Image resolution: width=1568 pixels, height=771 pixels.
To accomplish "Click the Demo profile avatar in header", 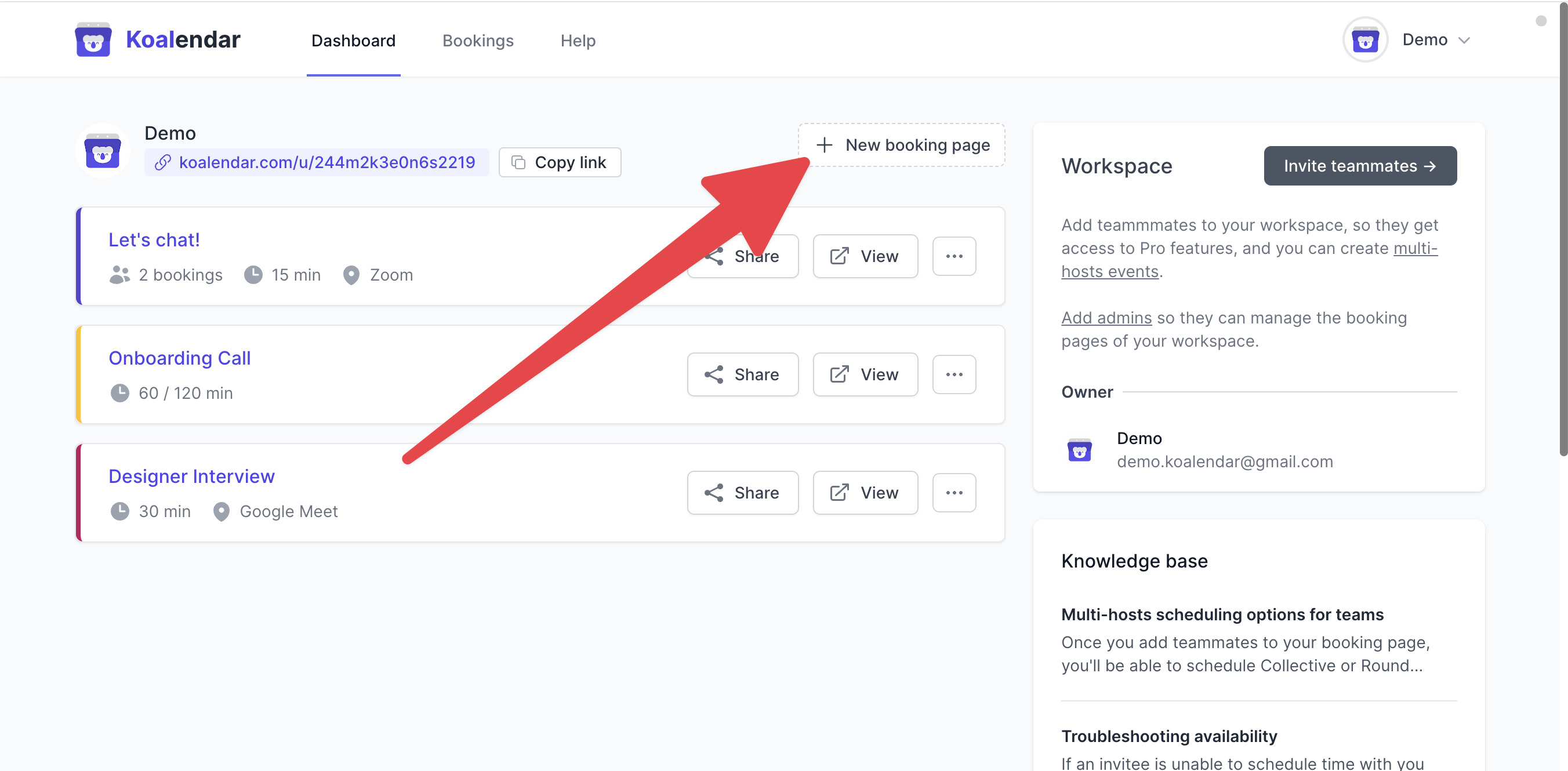I will (1364, 40).
